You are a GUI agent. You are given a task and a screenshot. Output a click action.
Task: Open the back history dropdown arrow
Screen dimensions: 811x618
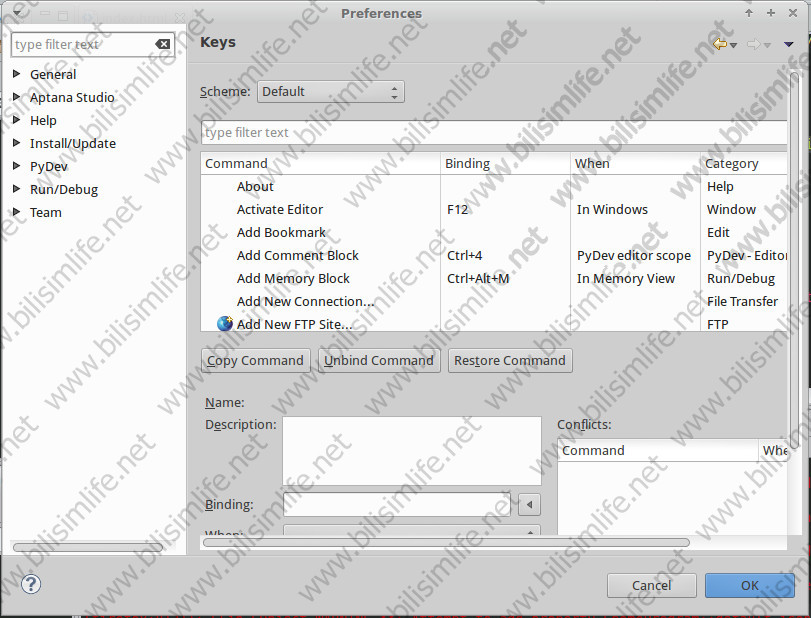coord(734,45)
